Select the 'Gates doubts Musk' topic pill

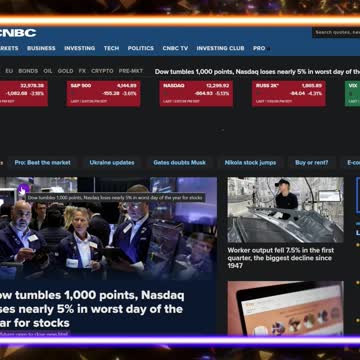[x=180, y=163]
